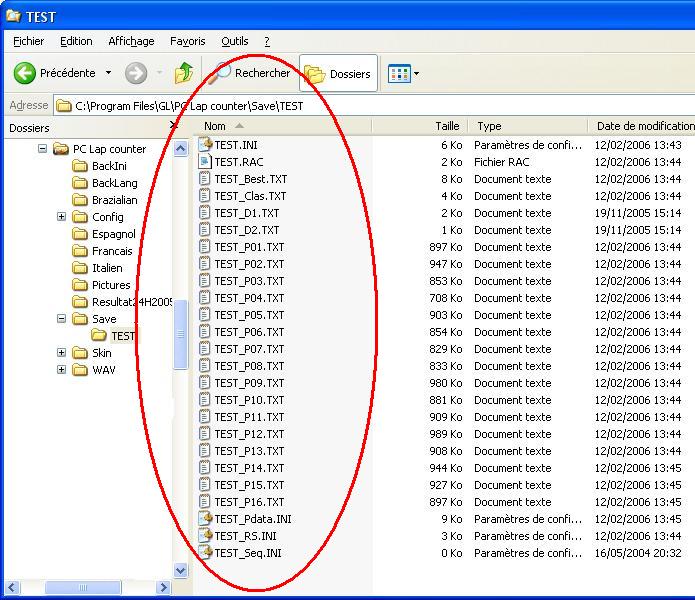This screenshot has height=600, width=695.
Task: Select TEST_P09.TXT file icon
Action: click(x=204, y=382)
